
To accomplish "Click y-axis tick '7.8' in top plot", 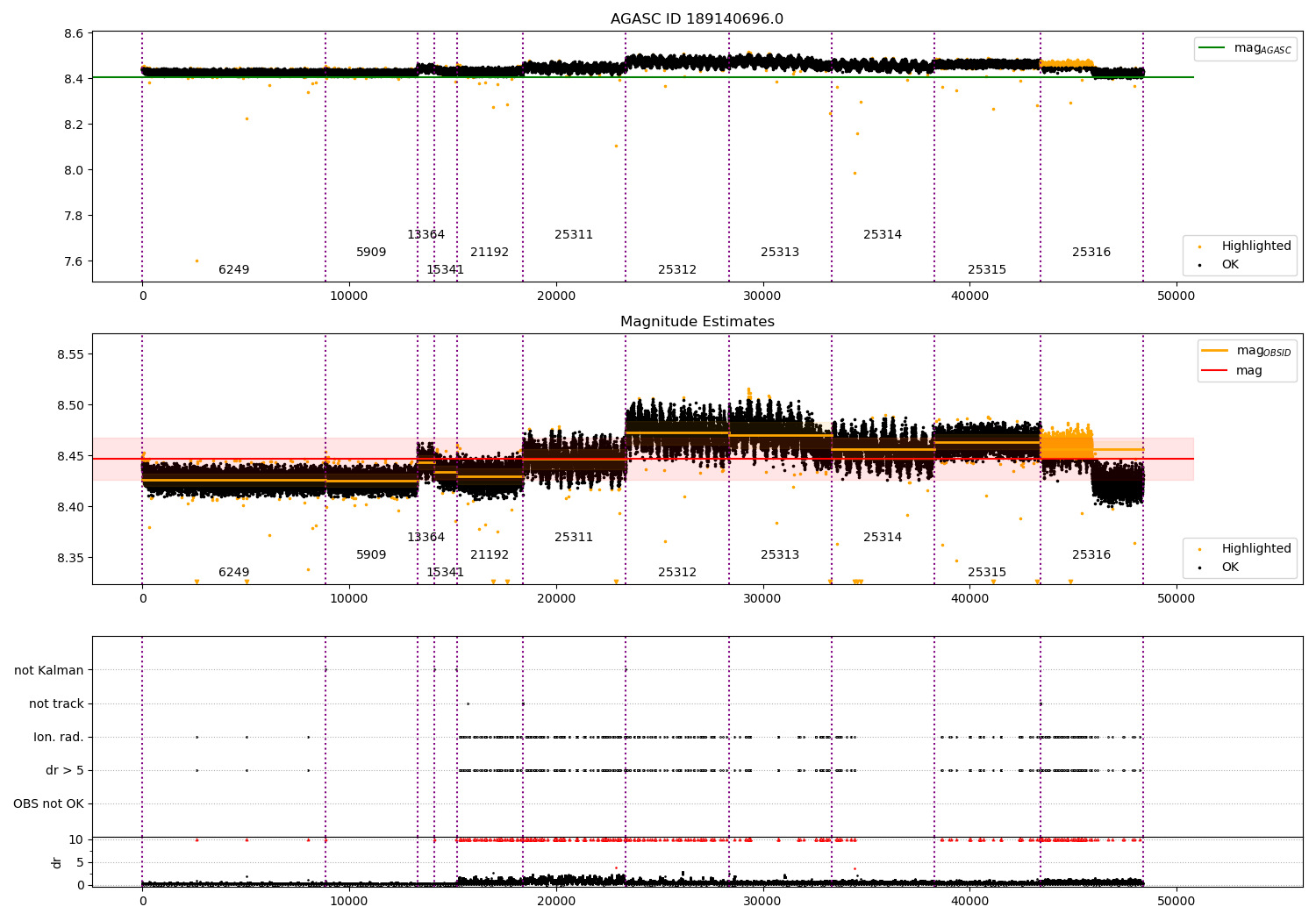I will [74, 216].
